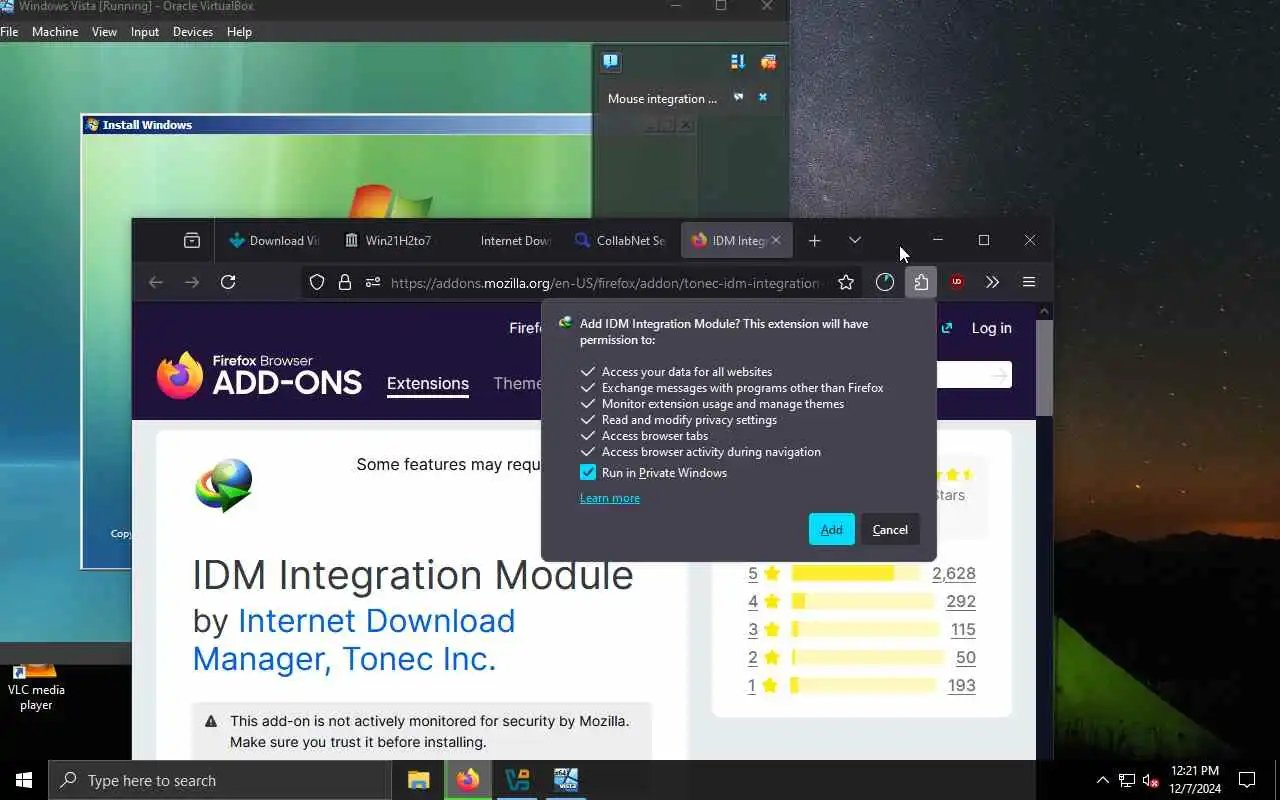Go back to the previous page
1280x800 pixels.
[155, 282]
